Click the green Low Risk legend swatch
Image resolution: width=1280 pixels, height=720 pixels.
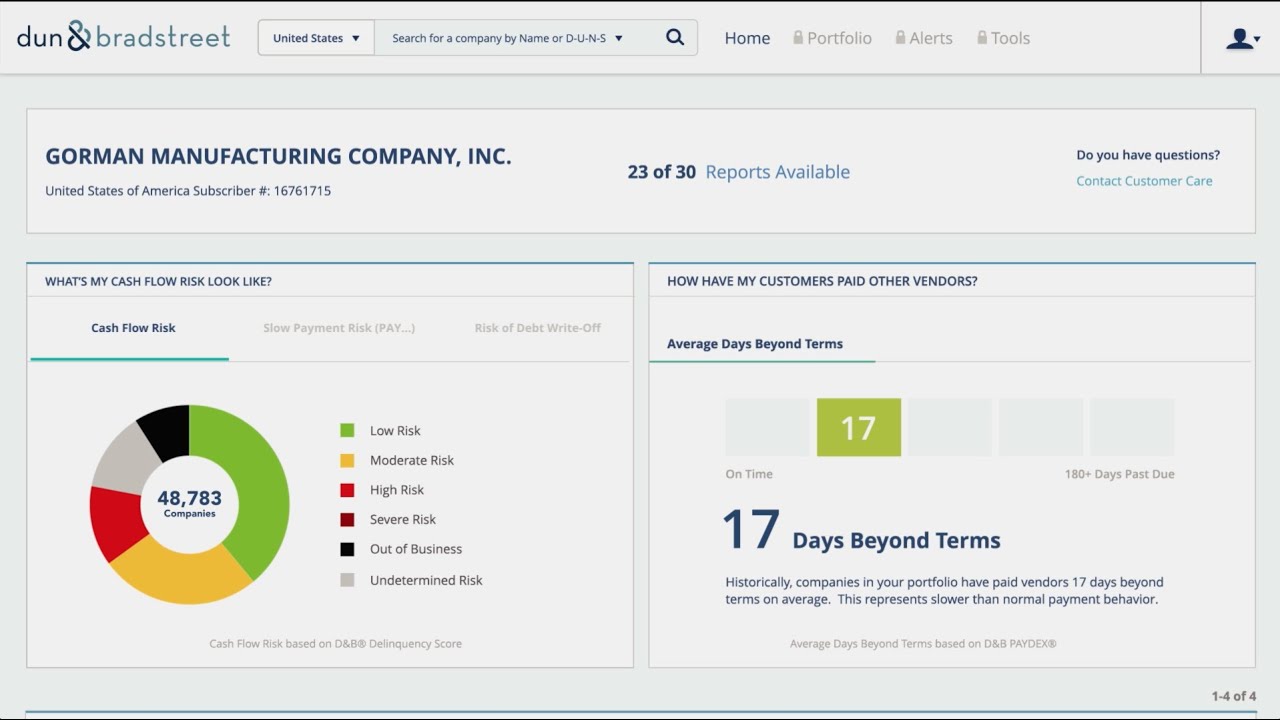[347, 431]
